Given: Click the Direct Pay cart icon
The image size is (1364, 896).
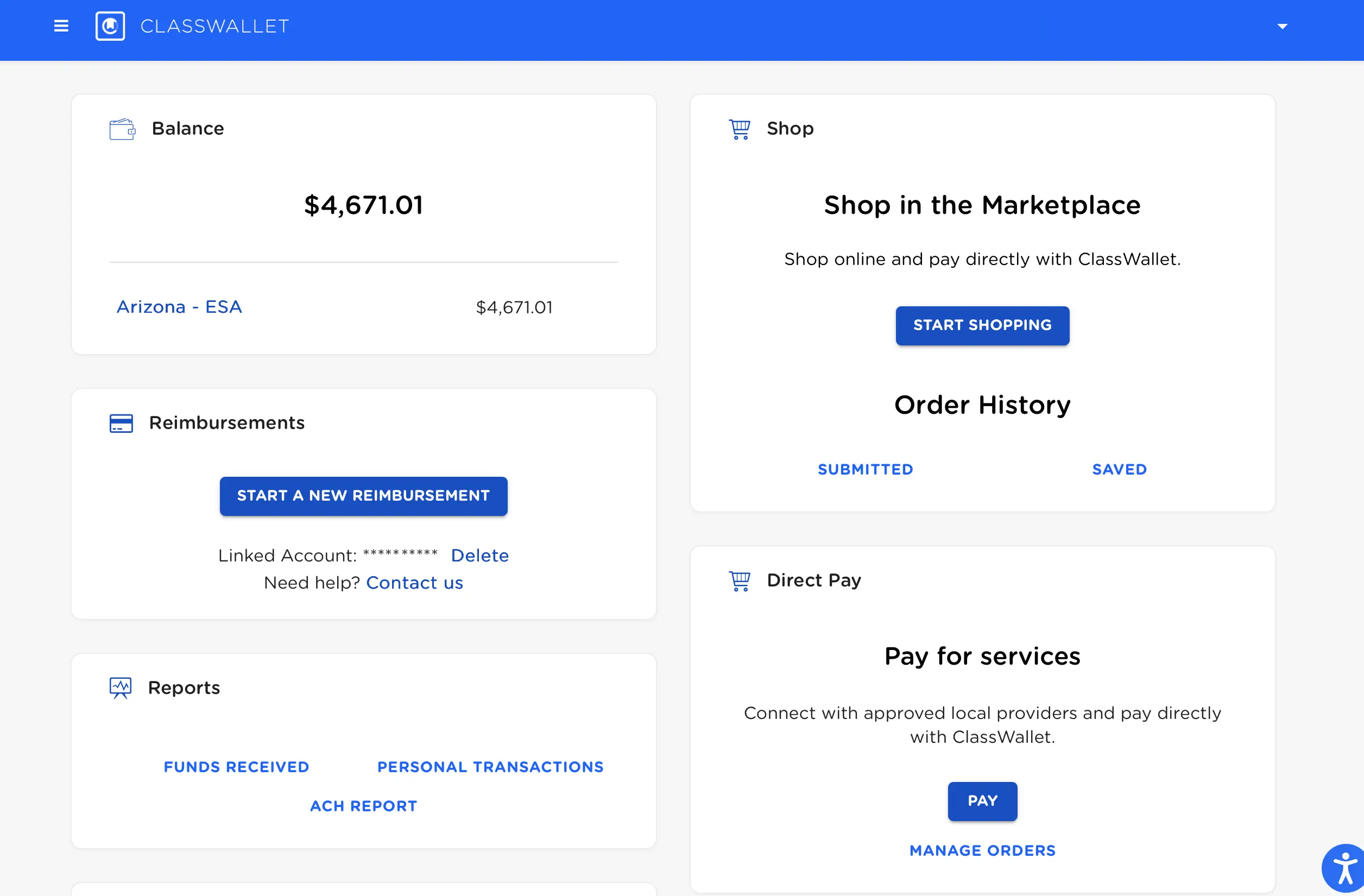Looking at the screenshot, I should pos(740,580).
